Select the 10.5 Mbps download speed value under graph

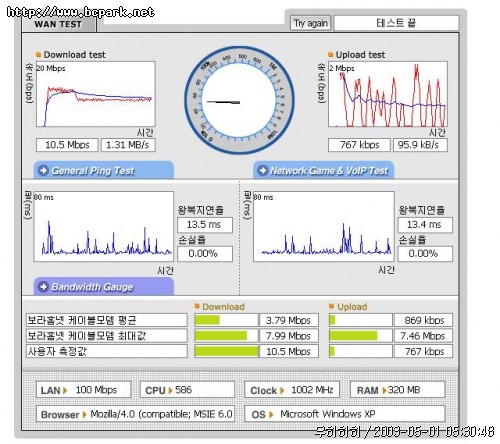click(67, 145)
